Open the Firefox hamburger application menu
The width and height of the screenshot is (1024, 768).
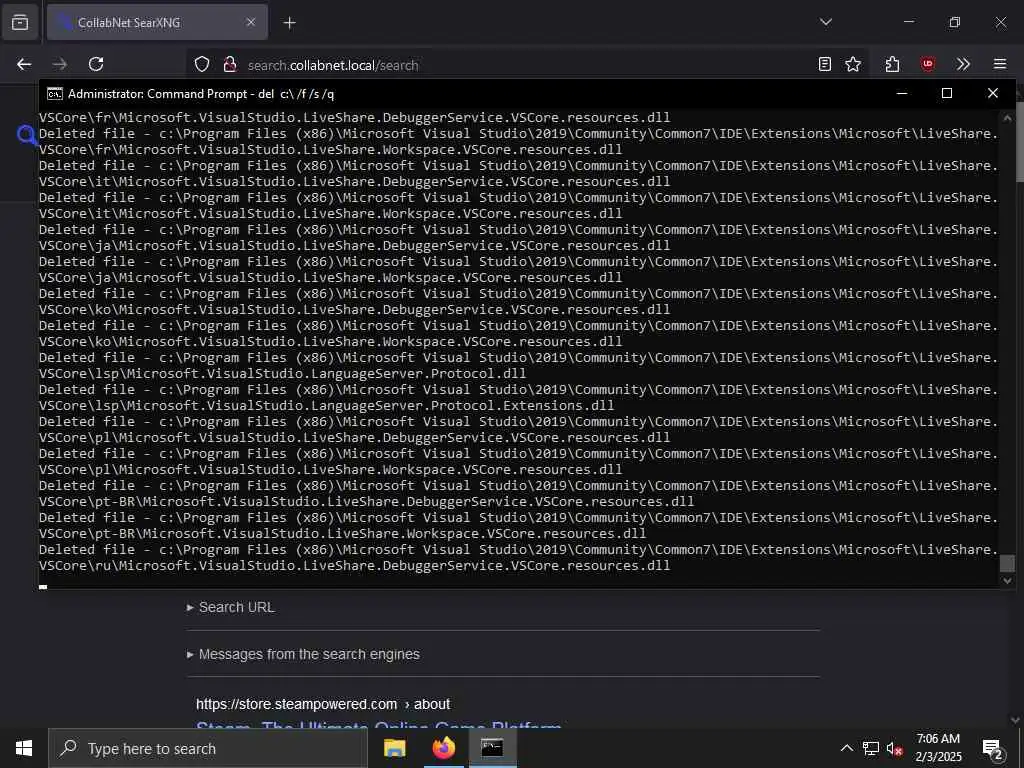pos(1000,64)
